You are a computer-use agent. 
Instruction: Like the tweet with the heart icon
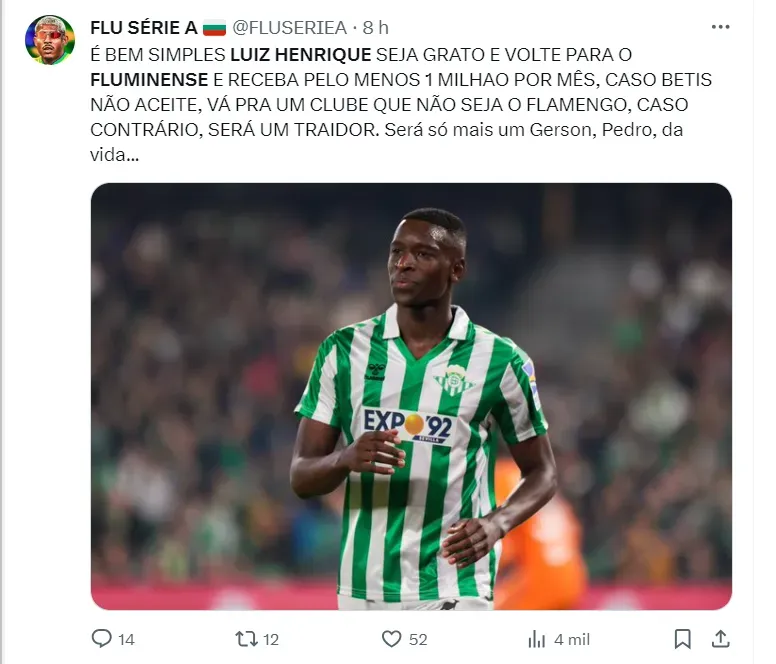(x=391, y=639)
